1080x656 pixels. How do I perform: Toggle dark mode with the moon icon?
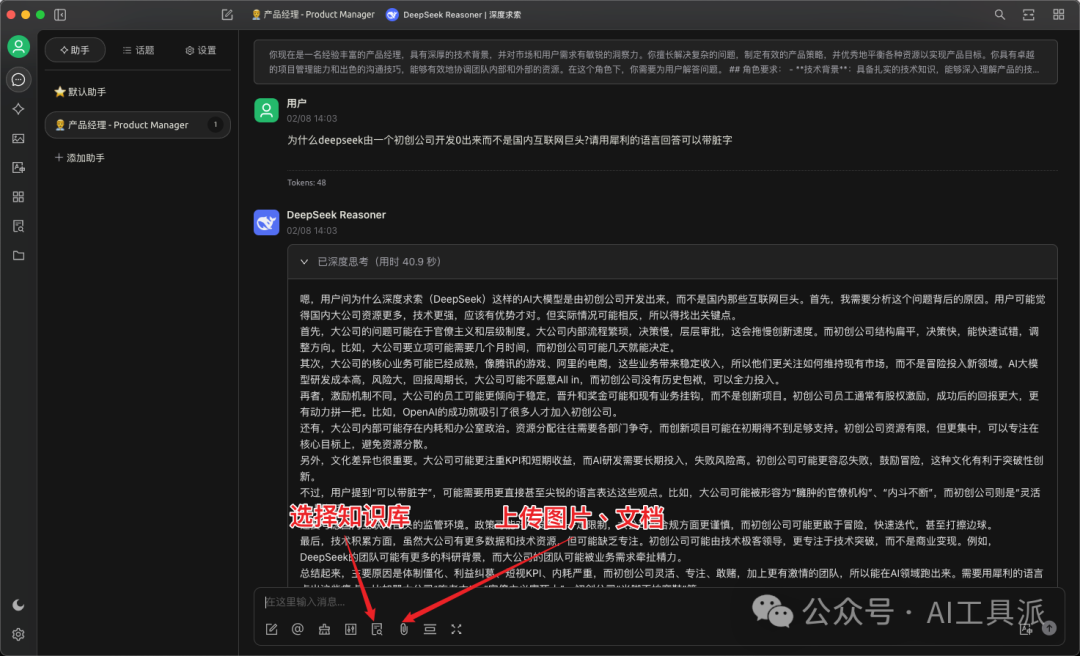pos(19,605)
